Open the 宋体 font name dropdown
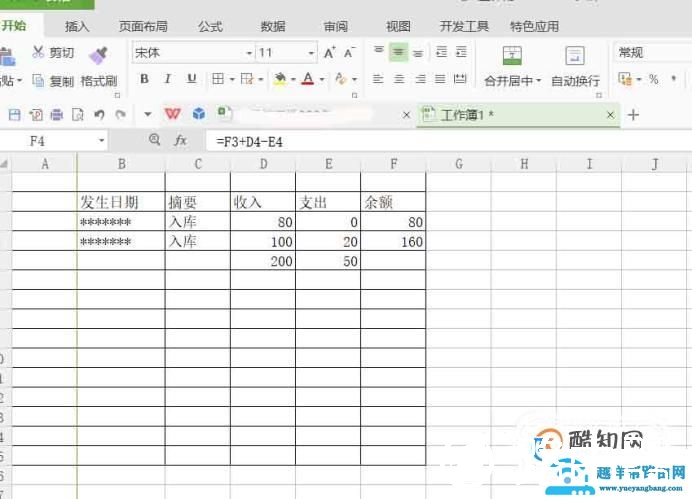Image resolution: width=692 pixels, height=499 pixels. click(249, 53)
